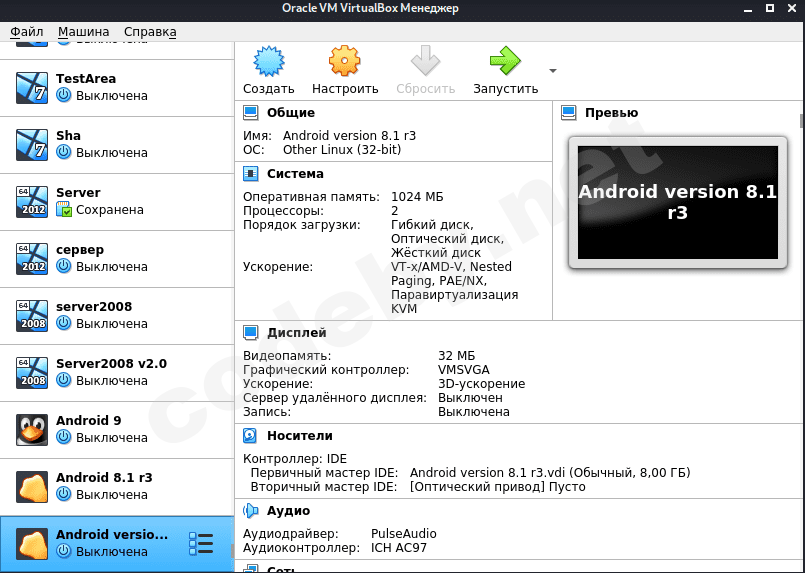Screen dimensions: 805x573
Task: Select the TestArea virtual machine
Action: point(117,88)
